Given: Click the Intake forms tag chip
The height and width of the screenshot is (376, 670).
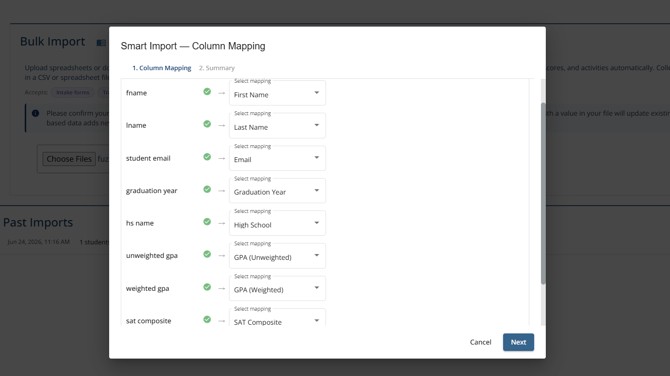Looking at the screenshot, I should coord(73,92).
